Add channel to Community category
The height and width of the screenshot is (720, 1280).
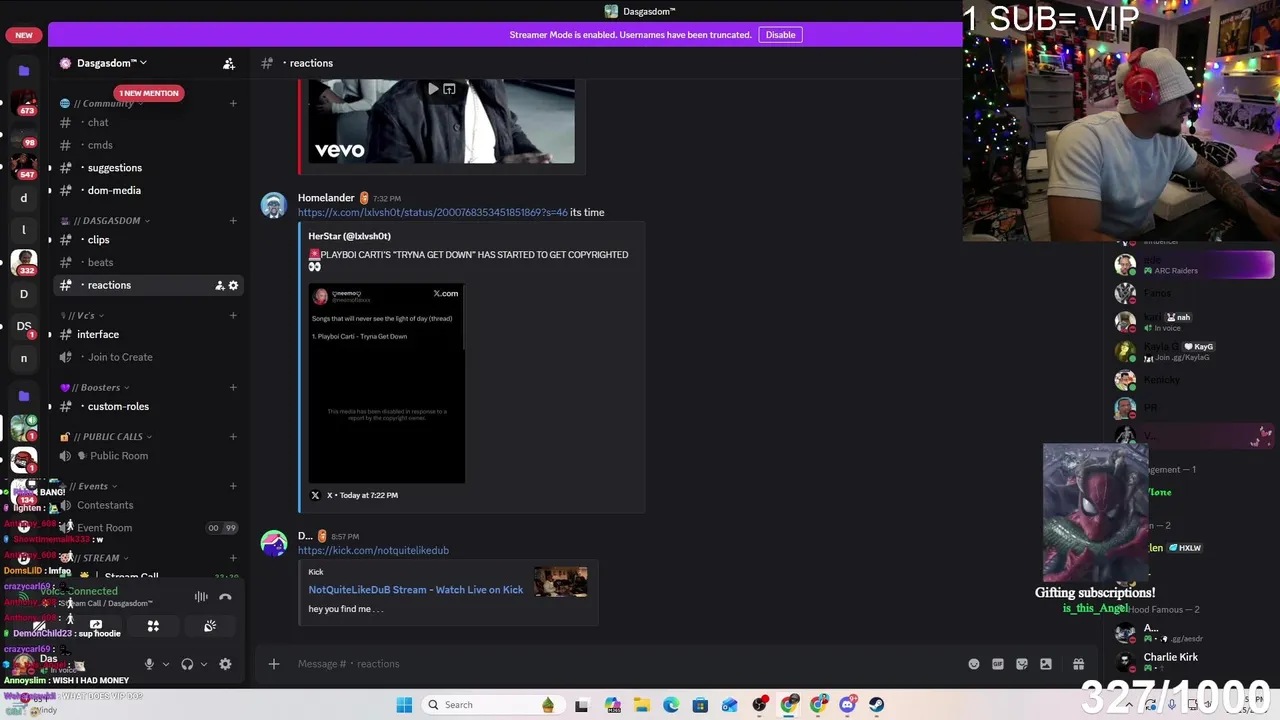click(x=233, y=103)
